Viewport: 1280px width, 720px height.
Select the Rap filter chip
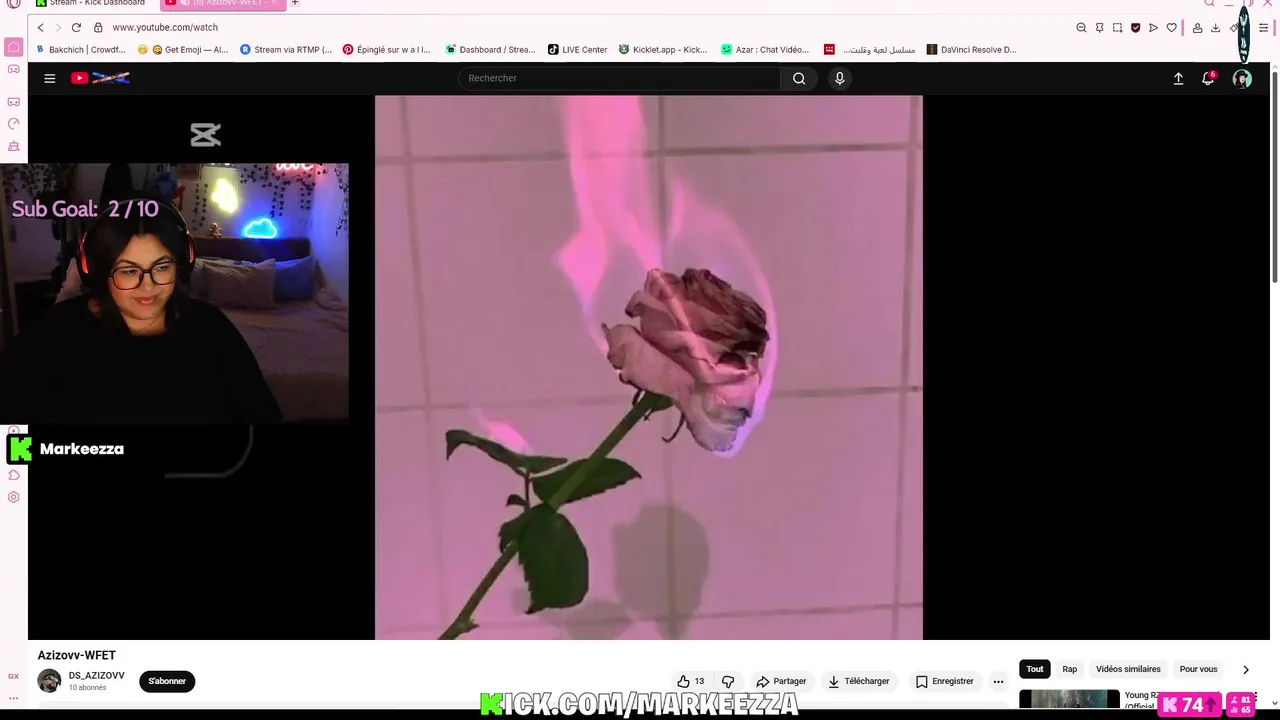click(x=1070, y=669)
